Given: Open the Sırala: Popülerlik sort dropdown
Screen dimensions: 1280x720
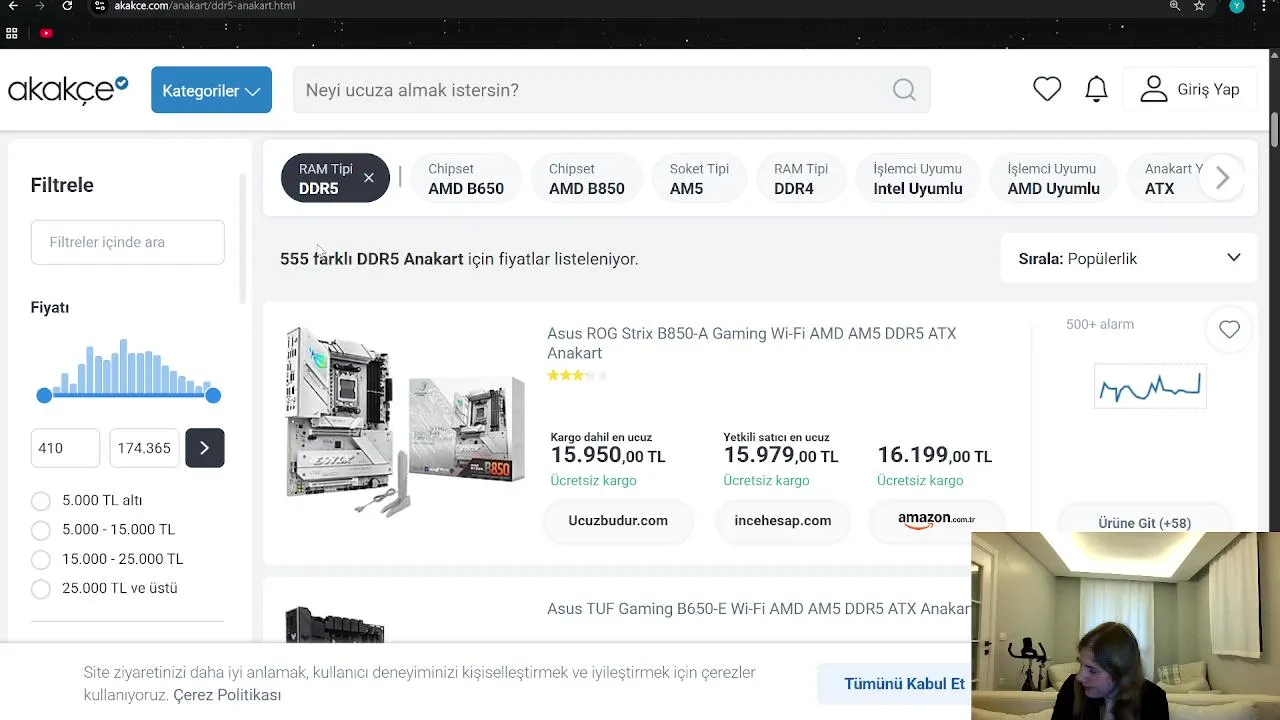Looking at the screenshot, I should [1129, 259].
